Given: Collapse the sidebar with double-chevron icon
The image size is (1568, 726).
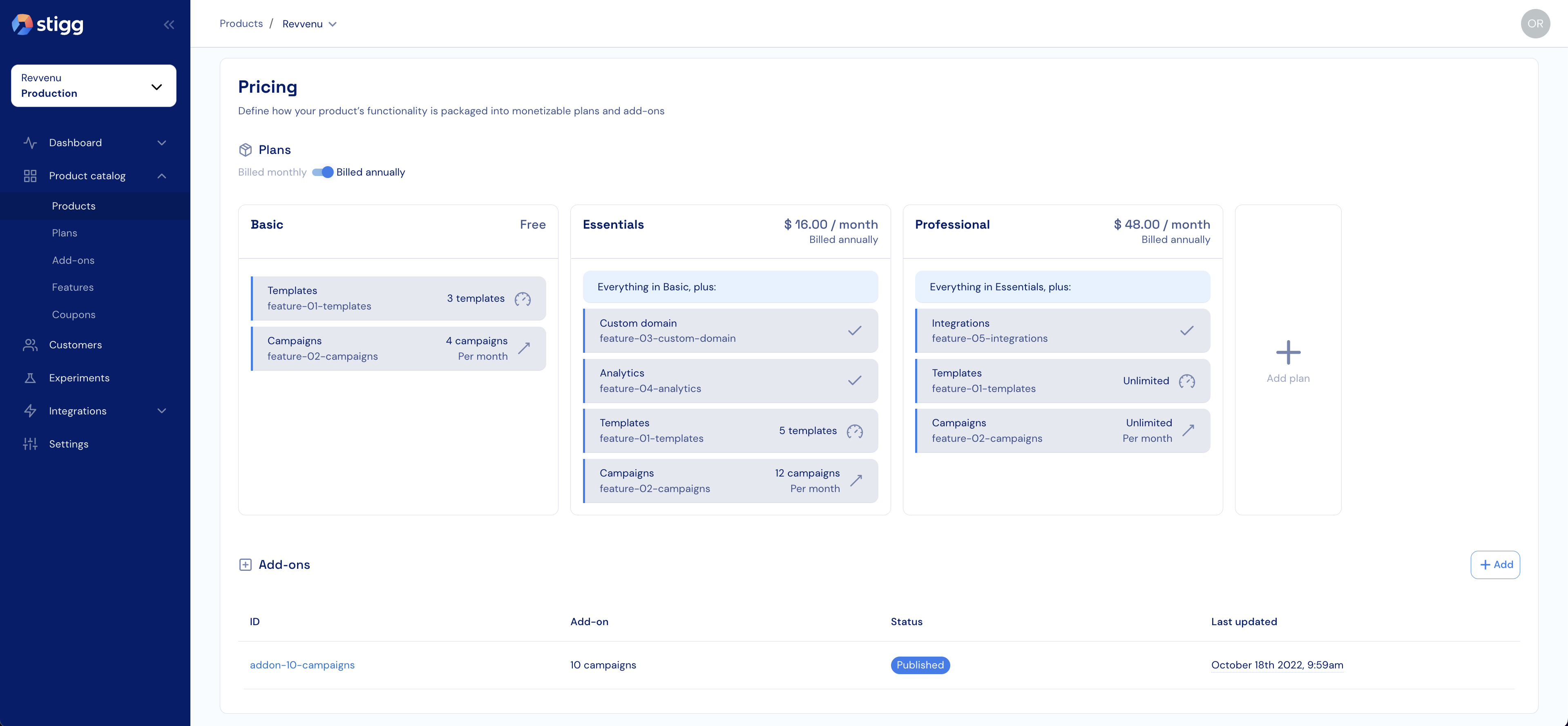Looking at the screenshot, I should [169, 25].
